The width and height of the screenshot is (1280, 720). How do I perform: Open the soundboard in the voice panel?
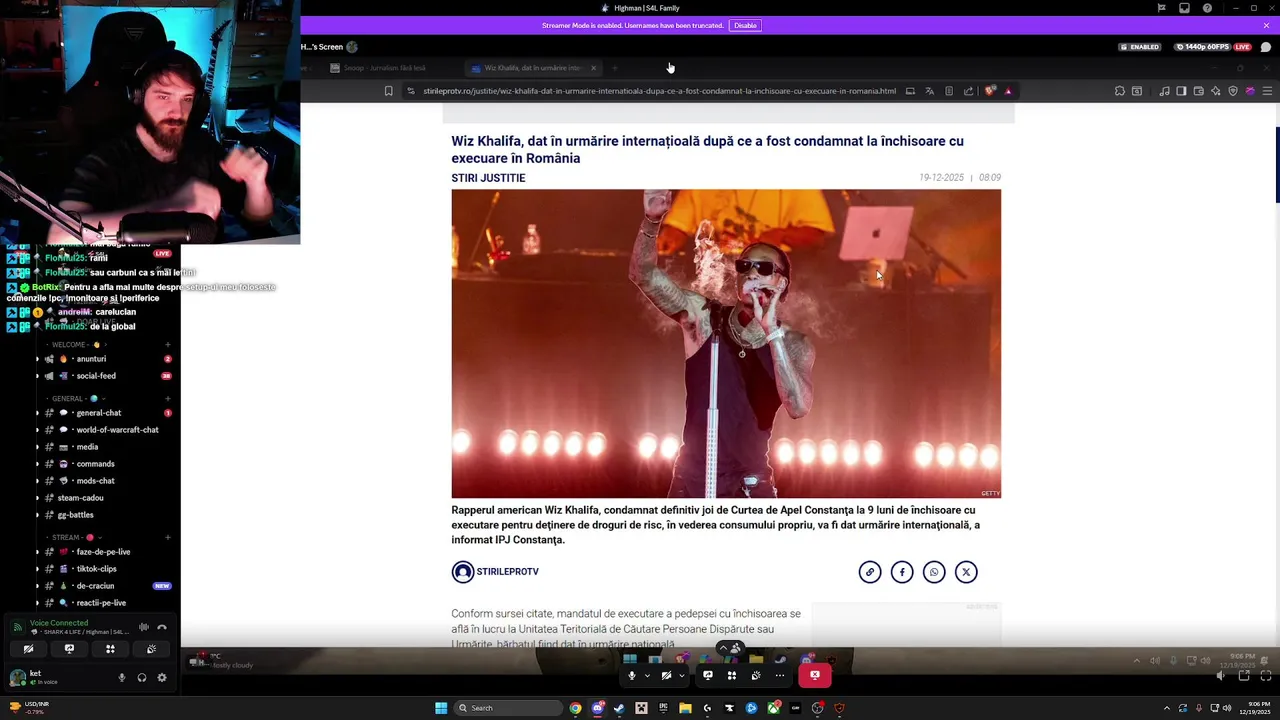[151, 649]
